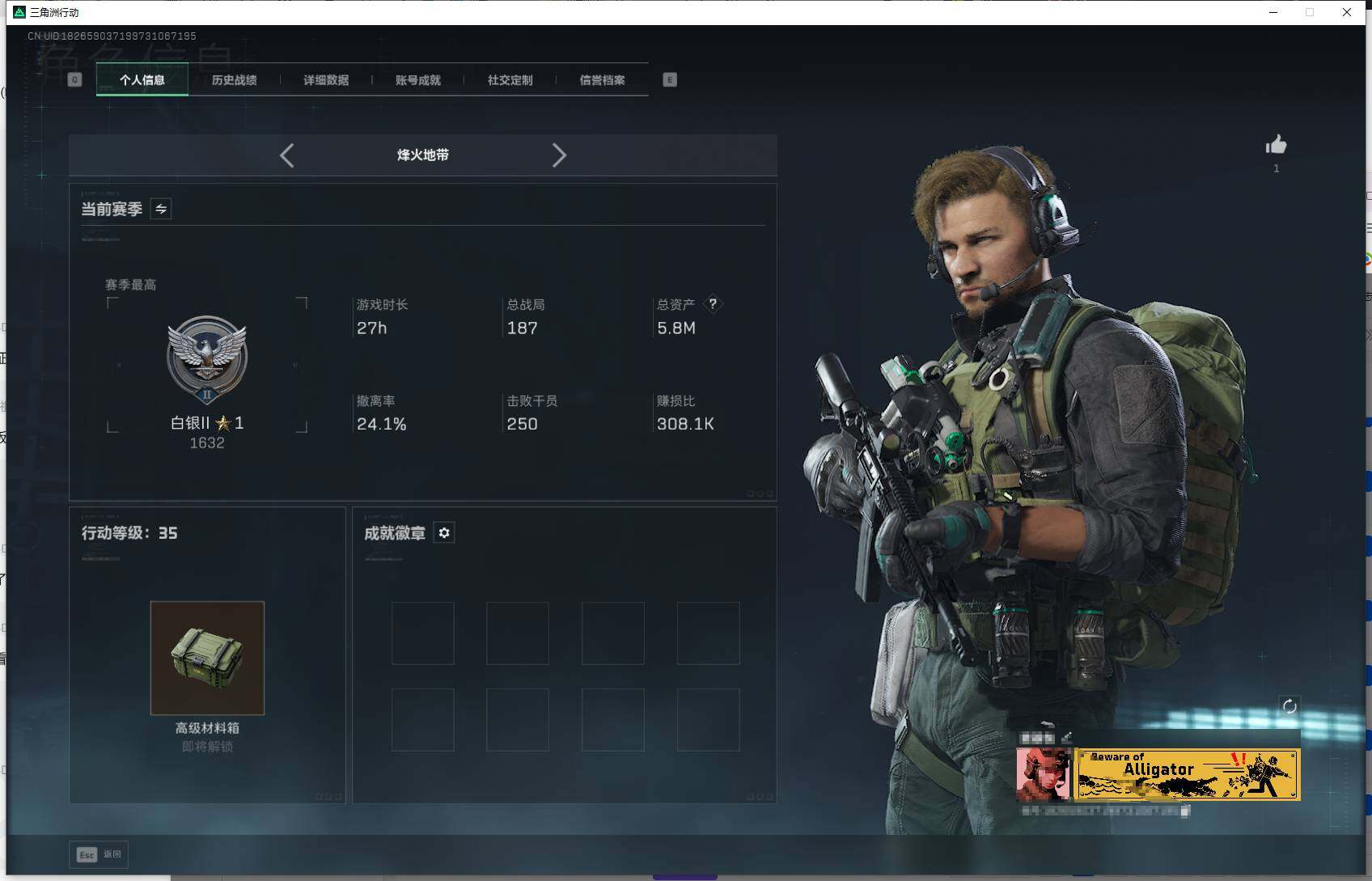
Task: Click the 即将解锁 status text
Action: pos(208,747)
